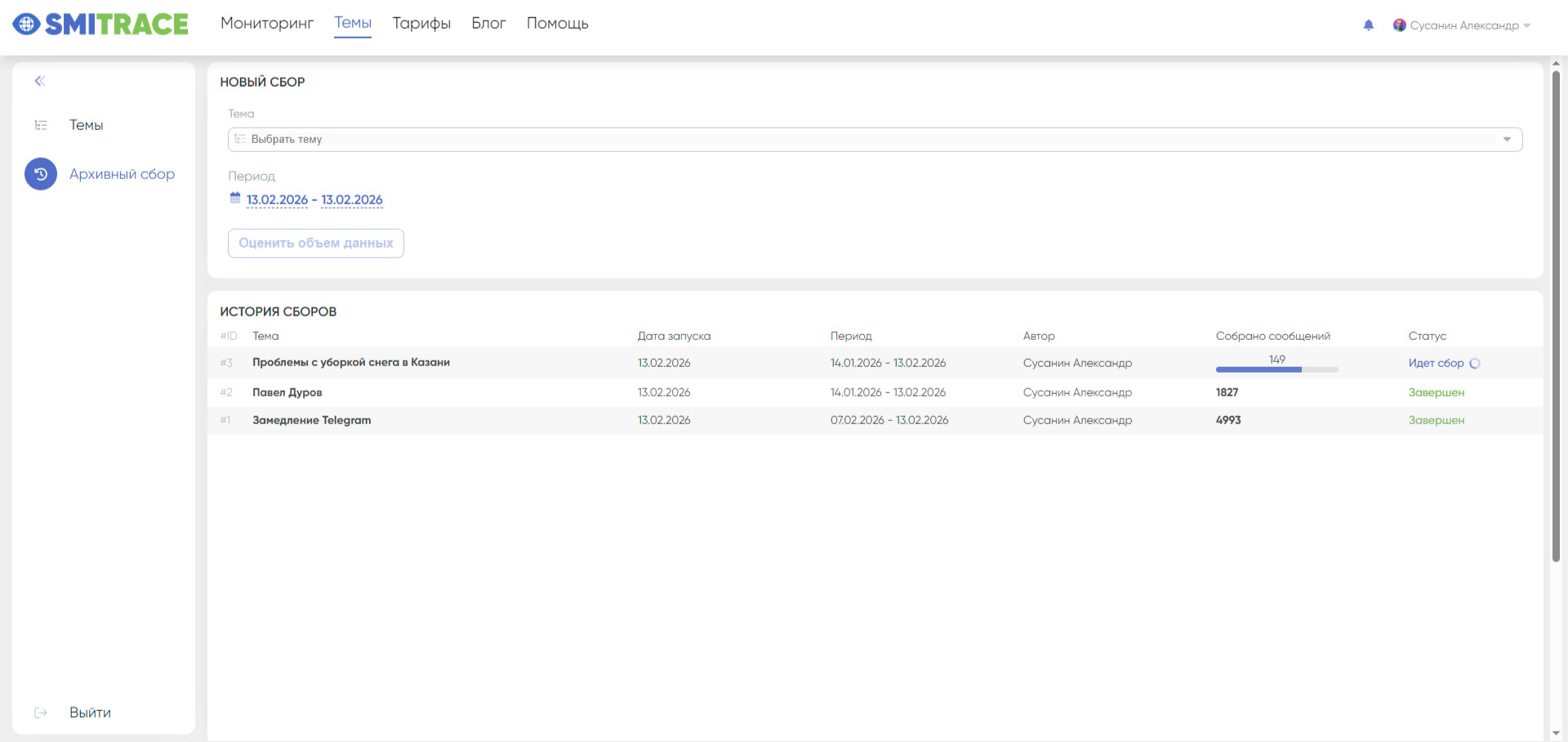1568x742 pixels.
Task: Collapse sidebar with double chevron icon
Action: point(39,81)
